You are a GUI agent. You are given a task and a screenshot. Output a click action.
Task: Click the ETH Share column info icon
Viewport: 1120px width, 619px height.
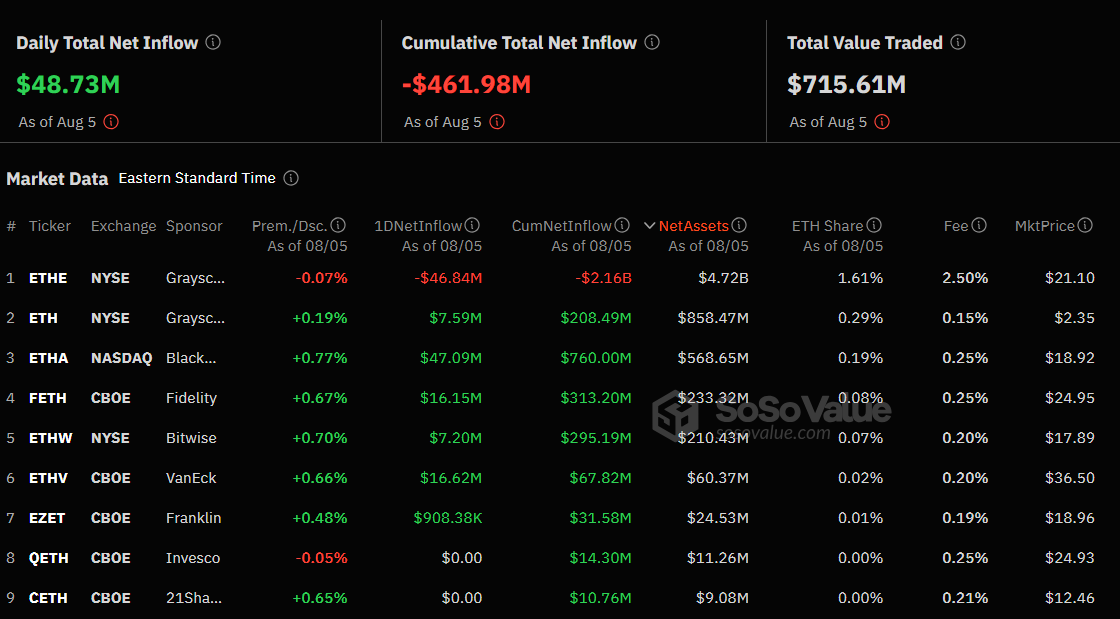point(874,226)
